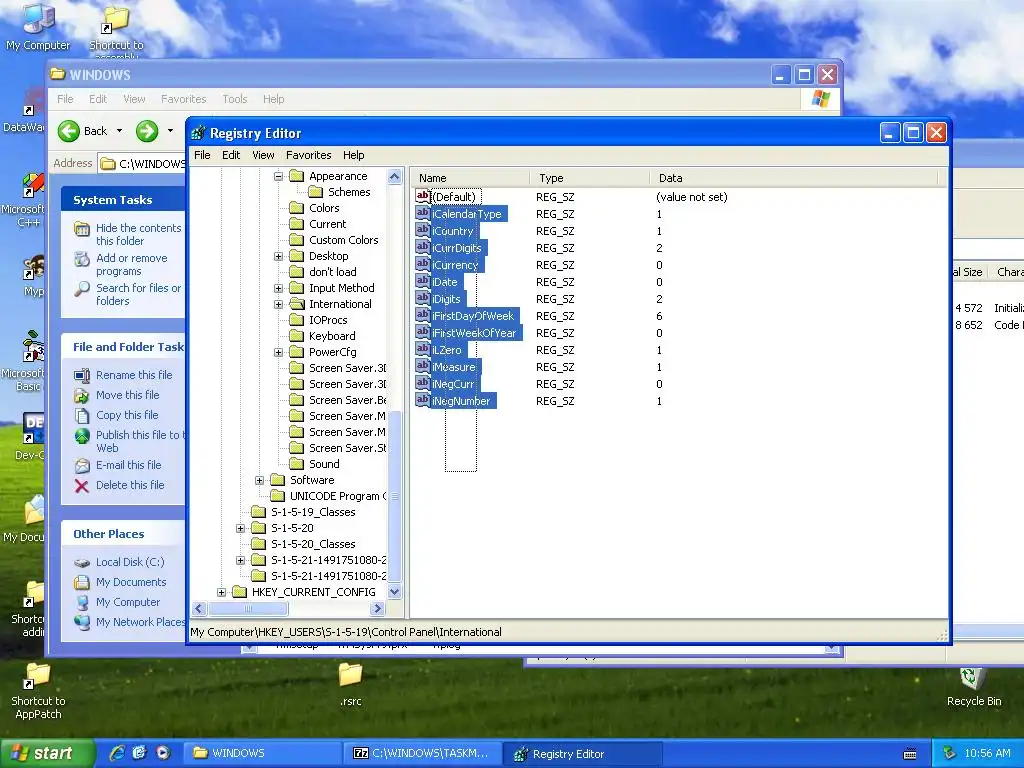The image size is (1024, 768).
Task: Select the iLZero value icon
Action: [x=423, y=349]
